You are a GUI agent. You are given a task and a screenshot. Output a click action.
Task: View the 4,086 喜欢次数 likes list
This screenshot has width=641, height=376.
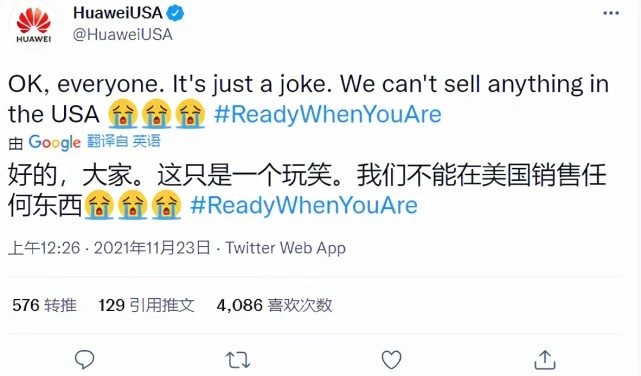[274, 305]
